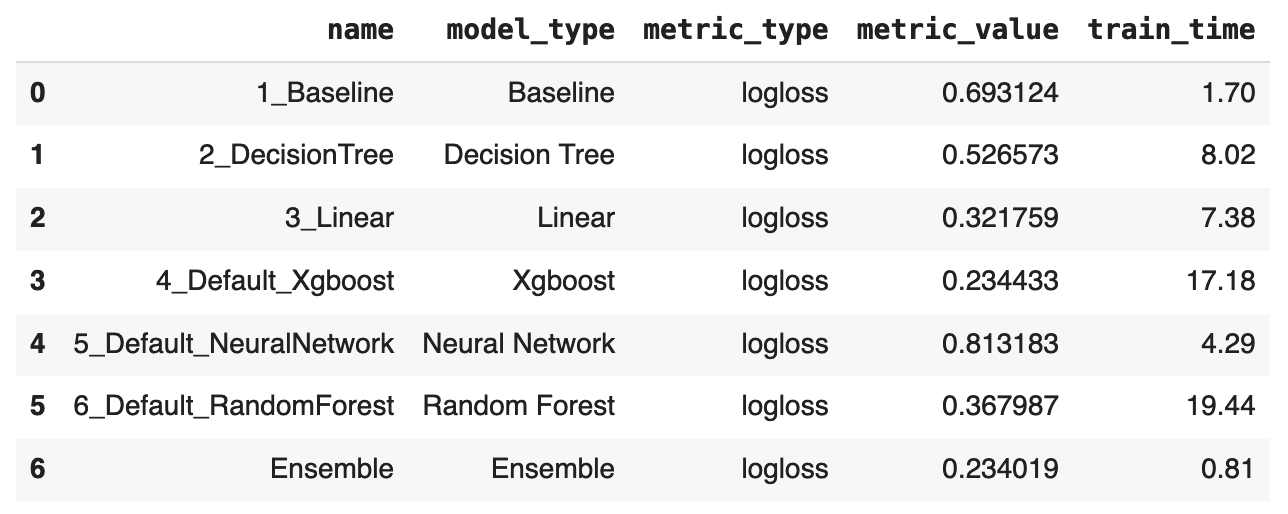
Task: Click the 0.813183 metric value cell
Action: coord(999,343)
